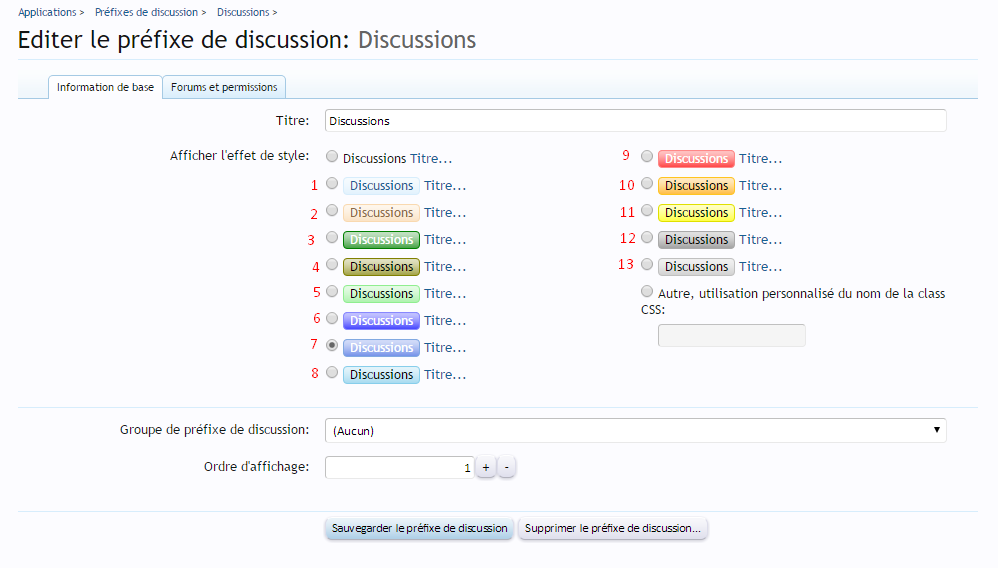
Task: Pick the orange prefix style number 10
Action: click(x=647, y=184)
